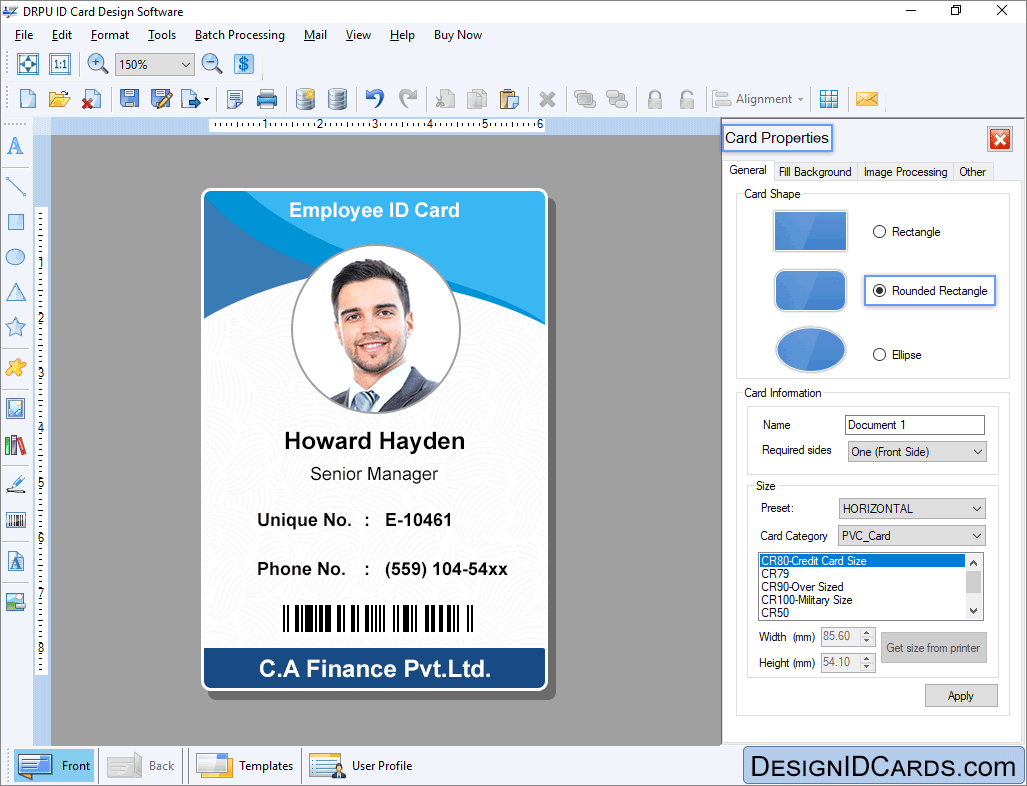Open the Required sides dropdown
This screenshot has height=786, width=1027.
pos(916,451)
